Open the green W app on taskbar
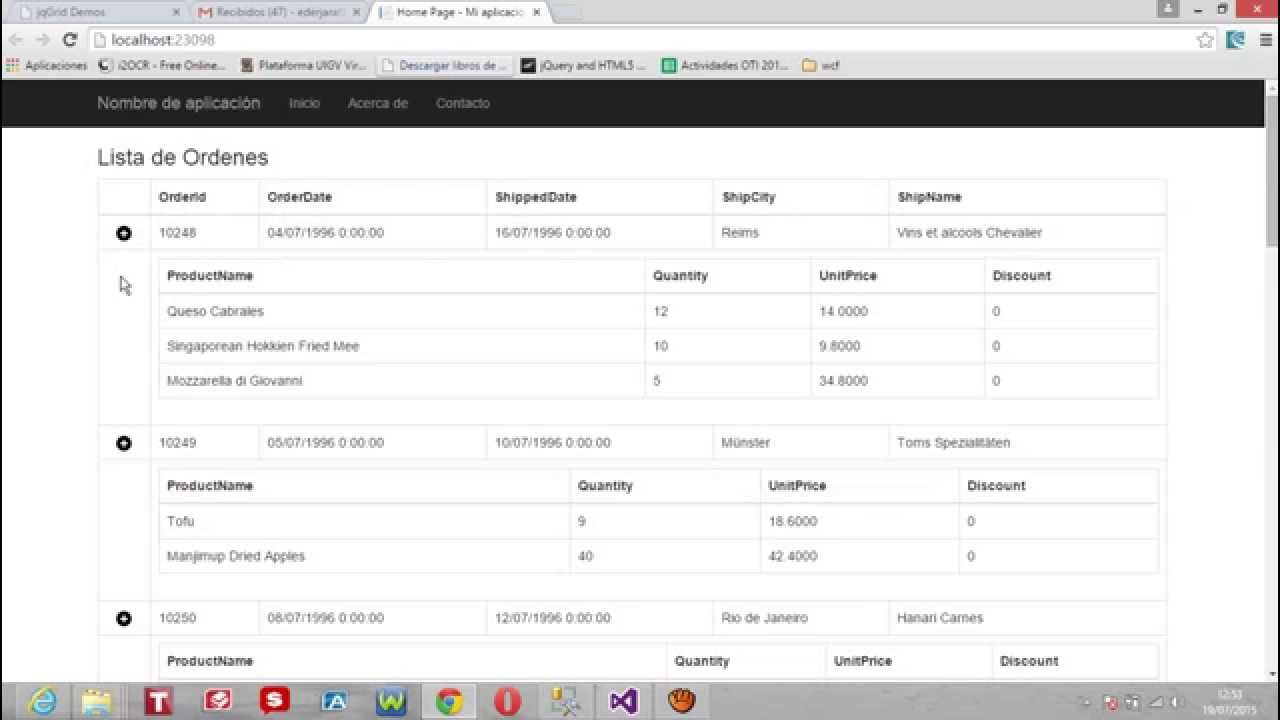 (391, 701)
